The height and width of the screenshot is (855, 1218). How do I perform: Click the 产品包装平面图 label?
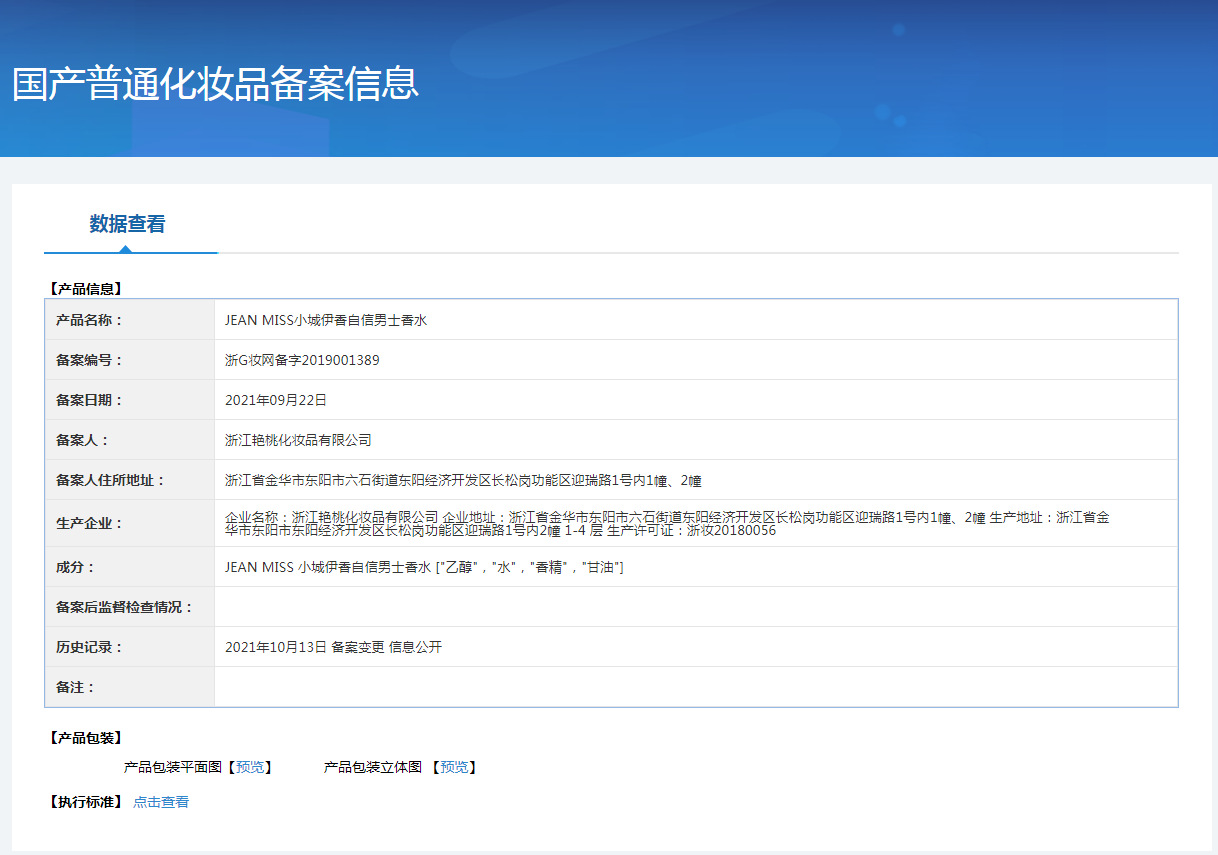coord(172,767)
